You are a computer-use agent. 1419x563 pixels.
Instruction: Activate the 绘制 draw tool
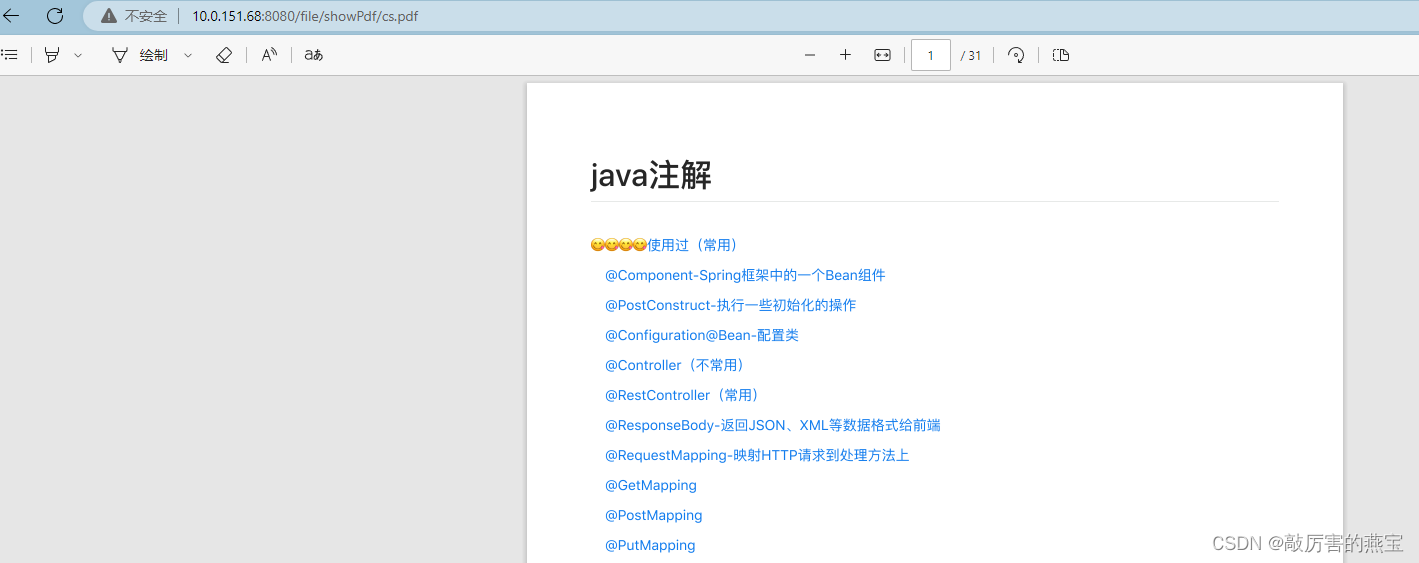[x=140, y=55]
